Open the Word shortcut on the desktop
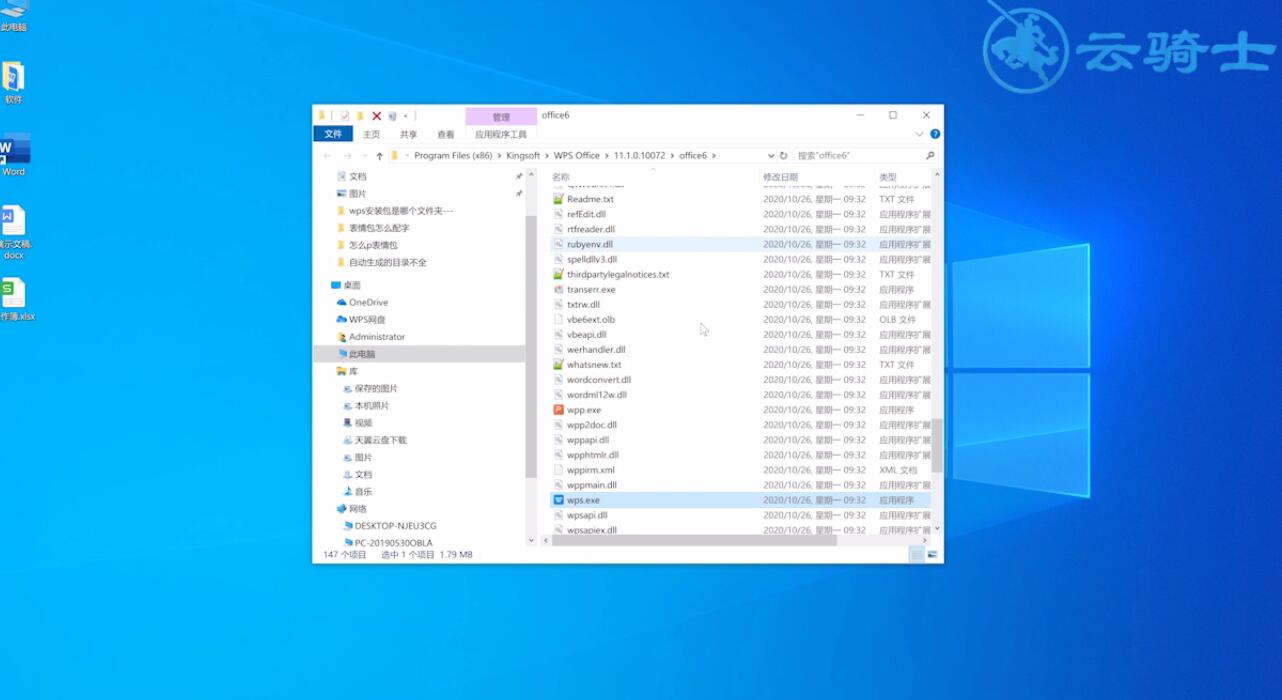Image resolution: width=1282 pixels, height=700 pixels. click(14, 155)
